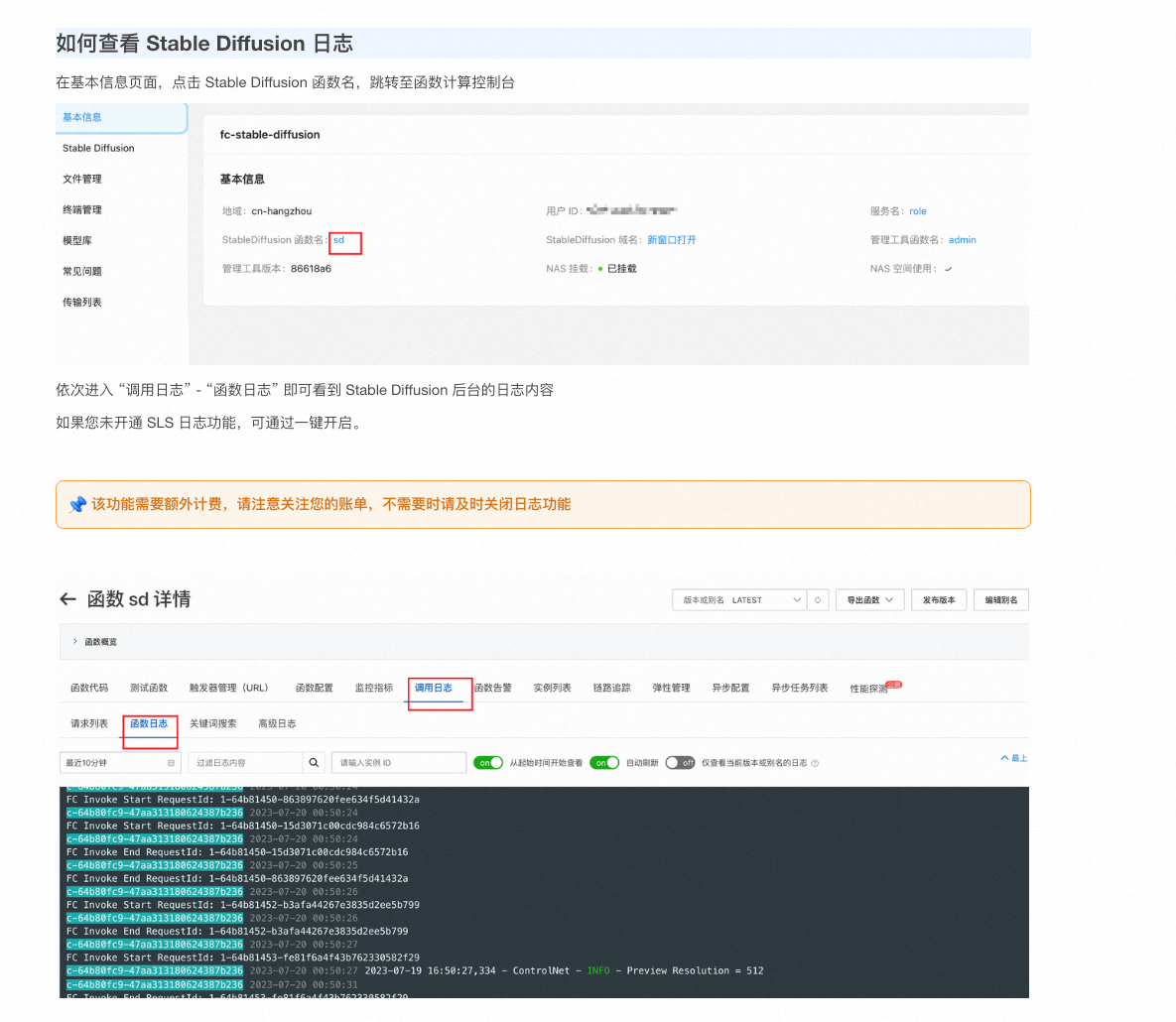Click the help icon after 仅查看当前版本或别名的日志

(815, 763)
